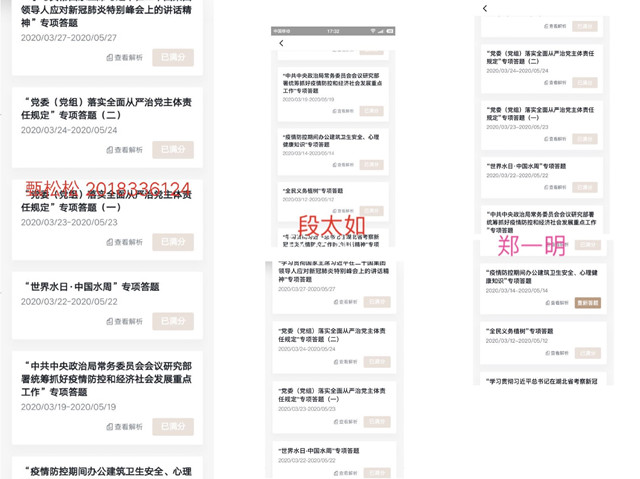Screen dimensions: 640x479
Task: Tap the back arrow in the right screenshot
Action: point(485,8)
